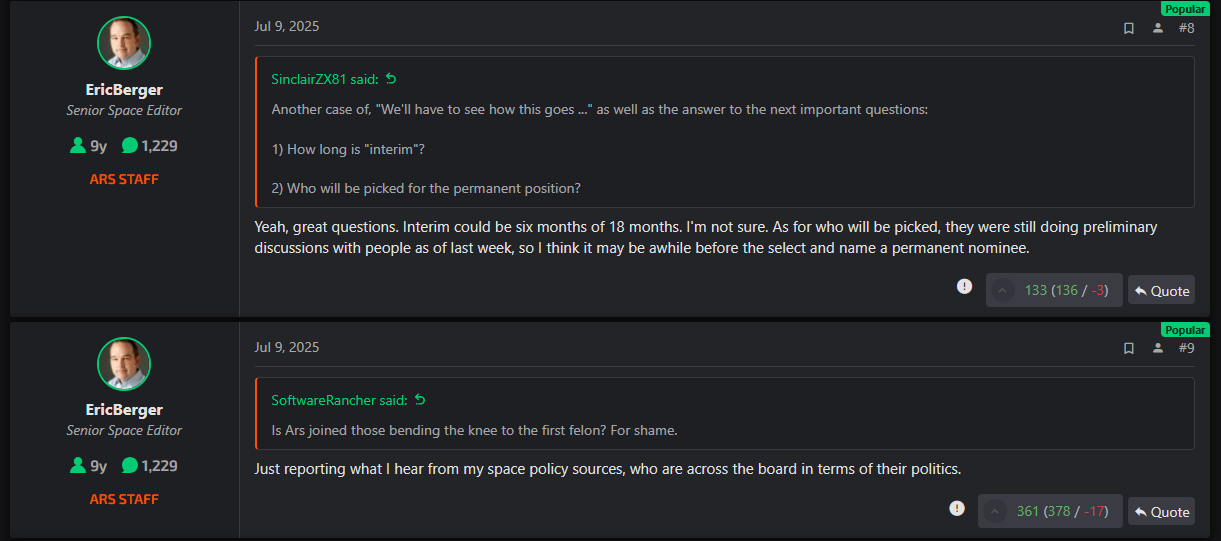Open EricBerger's avatar on post #9
Image resolution: width=1221 pixels, height=541 pixels.
(x=124, y=363)
